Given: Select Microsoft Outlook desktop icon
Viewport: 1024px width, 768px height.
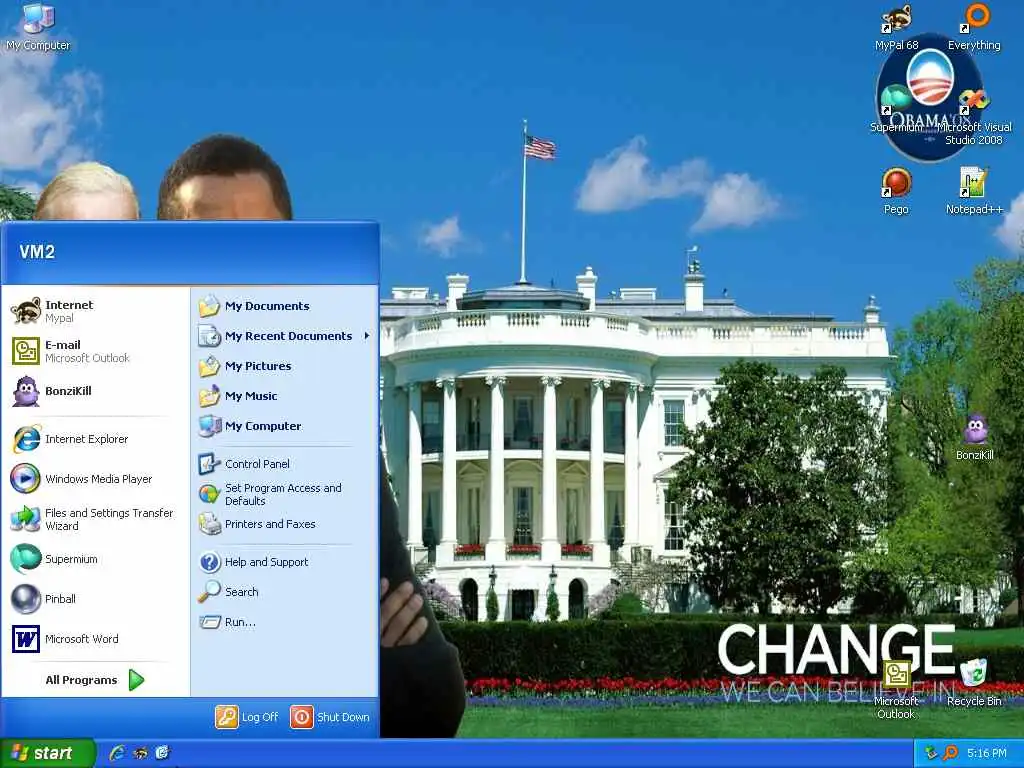Looking at the screenshot, I should click(x=896, y=690).
